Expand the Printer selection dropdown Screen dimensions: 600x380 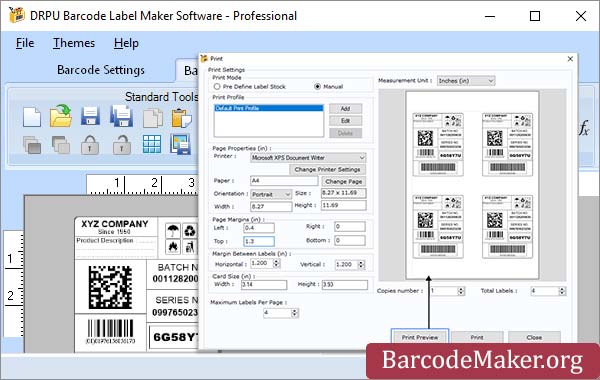(x=308, y=158)
